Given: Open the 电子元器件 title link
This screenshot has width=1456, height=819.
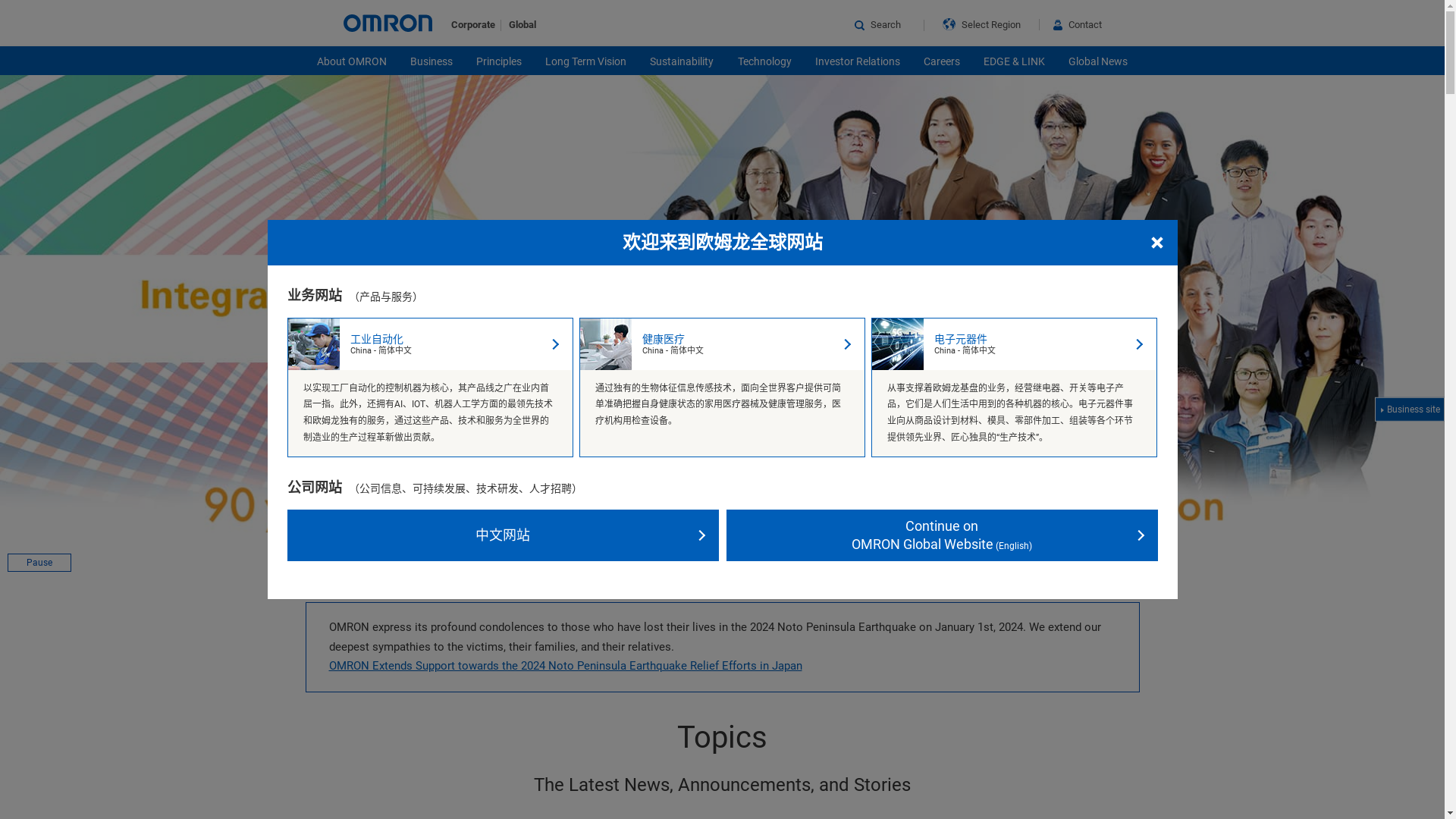Looking at the screenshot, I should [961, 339].
